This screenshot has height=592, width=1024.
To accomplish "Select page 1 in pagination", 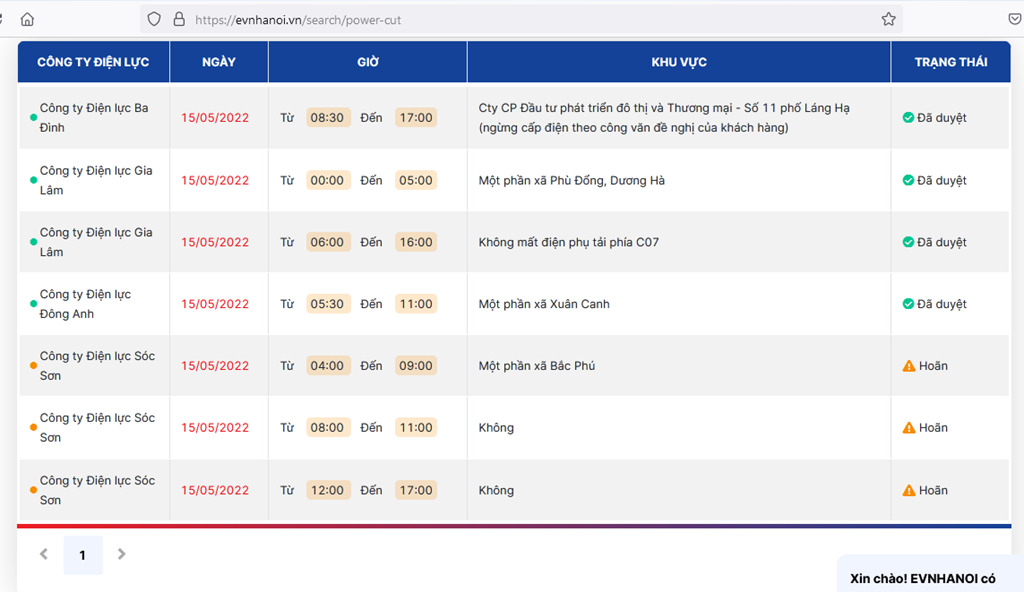I will click(83, 555).
